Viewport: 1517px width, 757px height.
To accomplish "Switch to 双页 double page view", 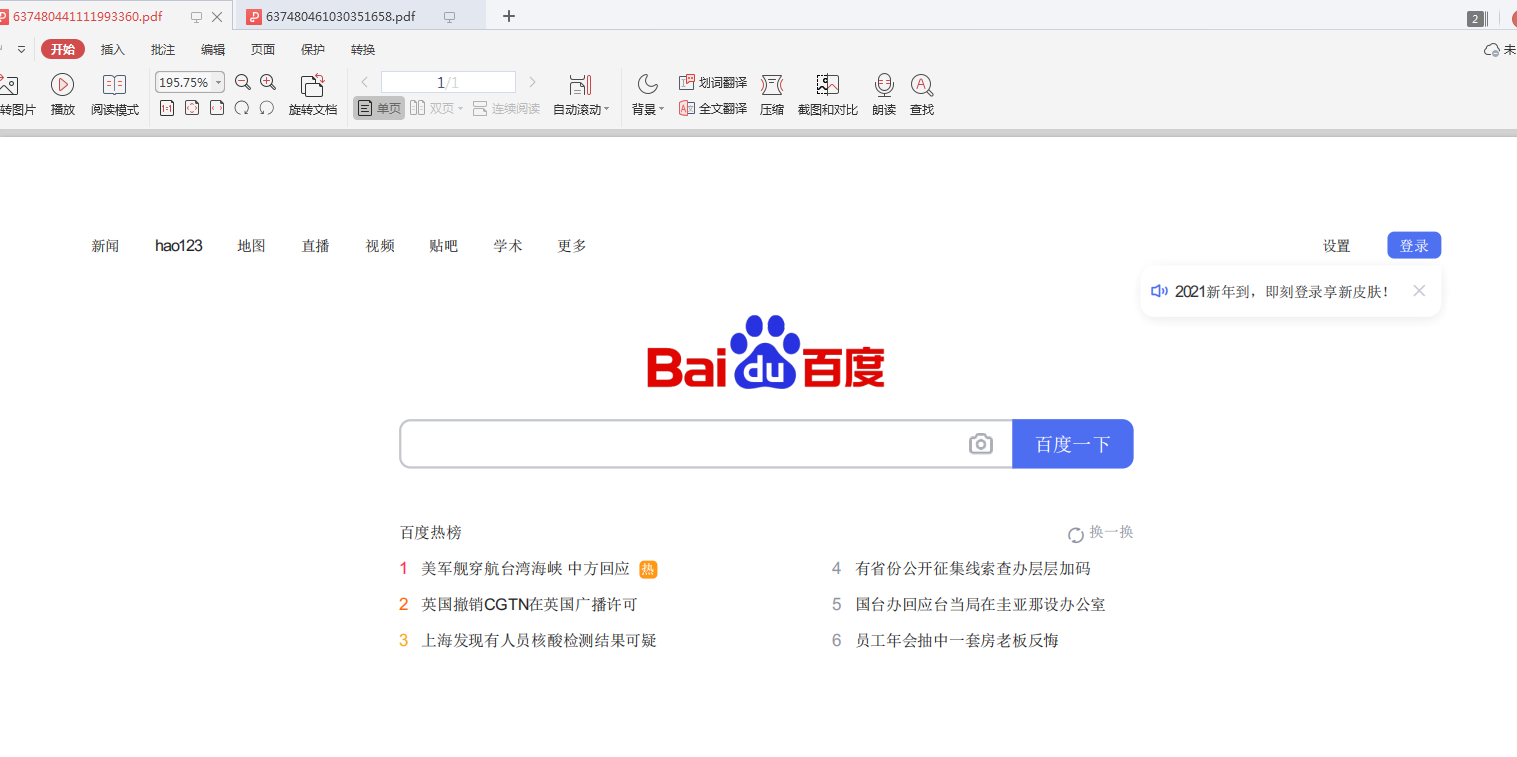I will pos(431,108).
